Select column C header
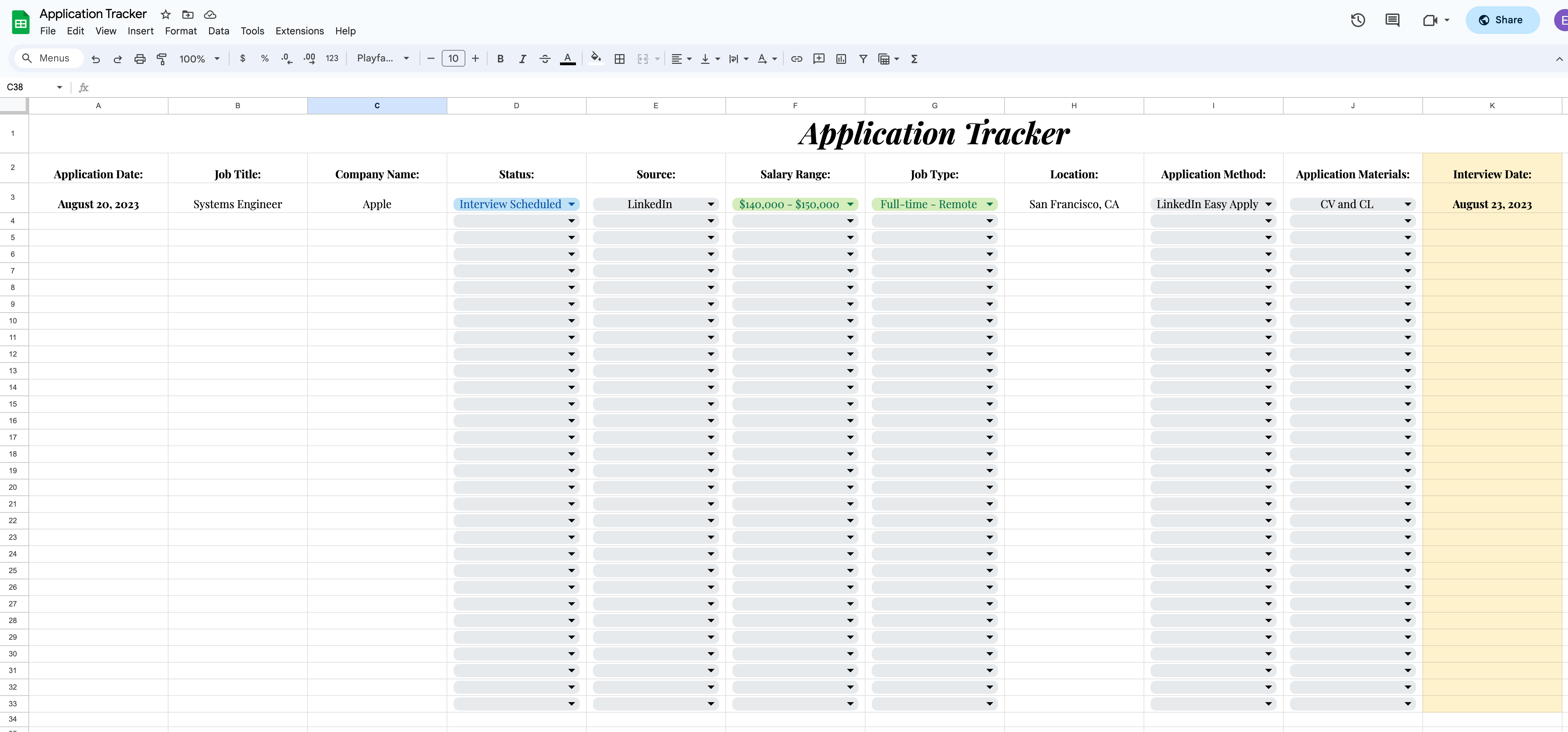 (377, 106)
